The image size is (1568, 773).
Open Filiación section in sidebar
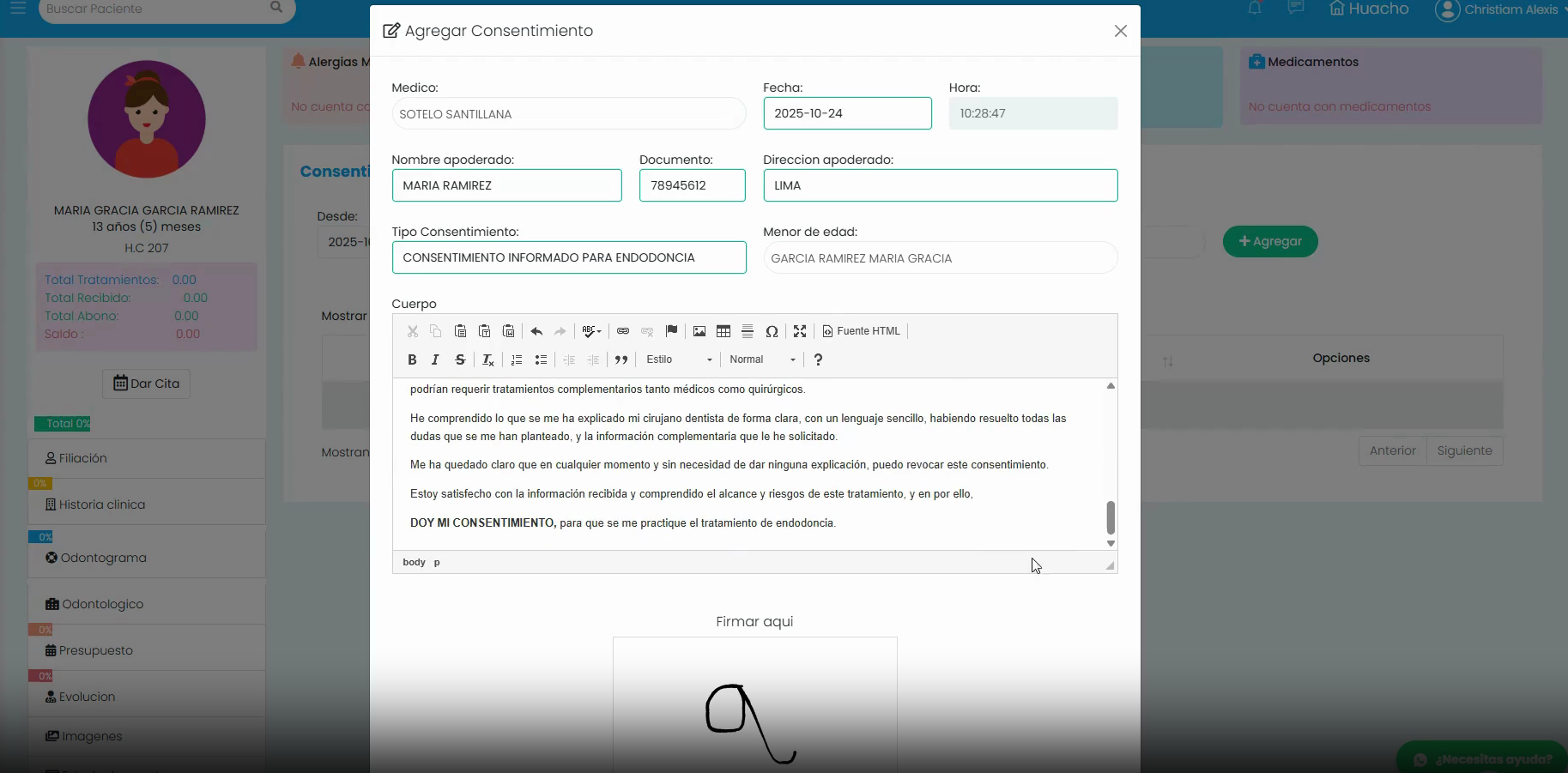[147, 458]
